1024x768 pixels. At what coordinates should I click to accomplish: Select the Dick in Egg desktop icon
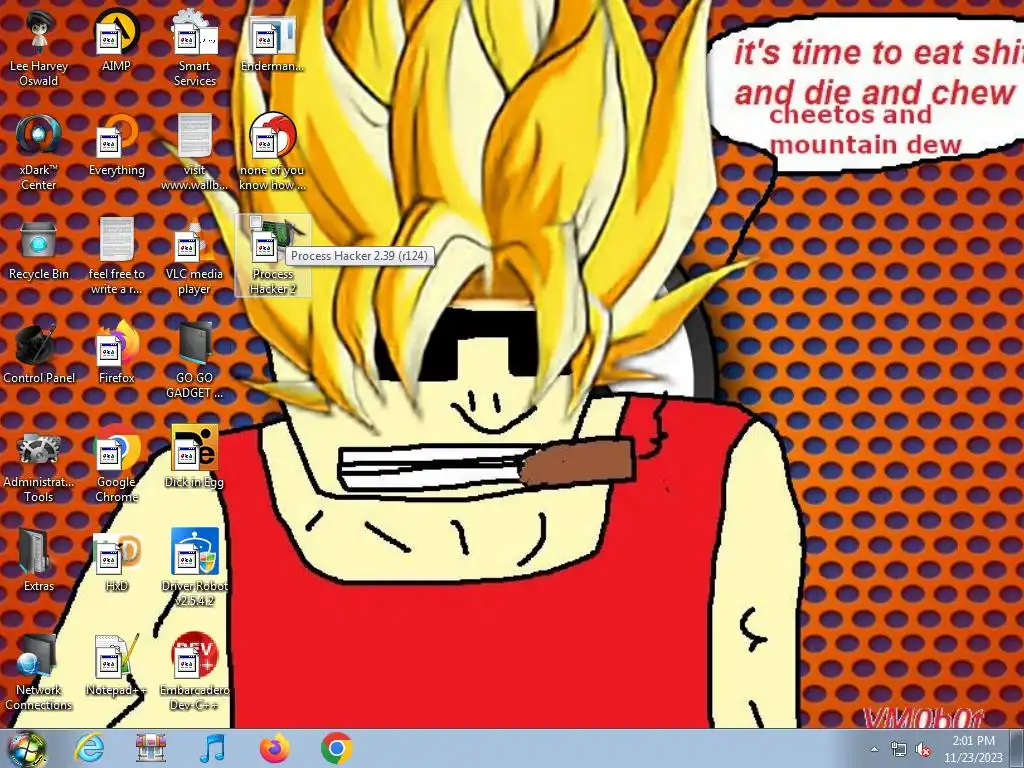coord(195,457)
